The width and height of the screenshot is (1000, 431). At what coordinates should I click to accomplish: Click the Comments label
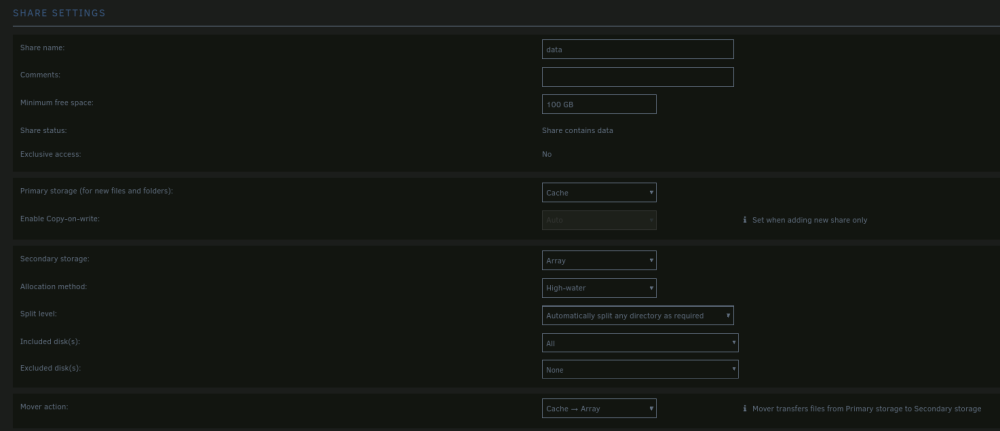click(40, 75)
